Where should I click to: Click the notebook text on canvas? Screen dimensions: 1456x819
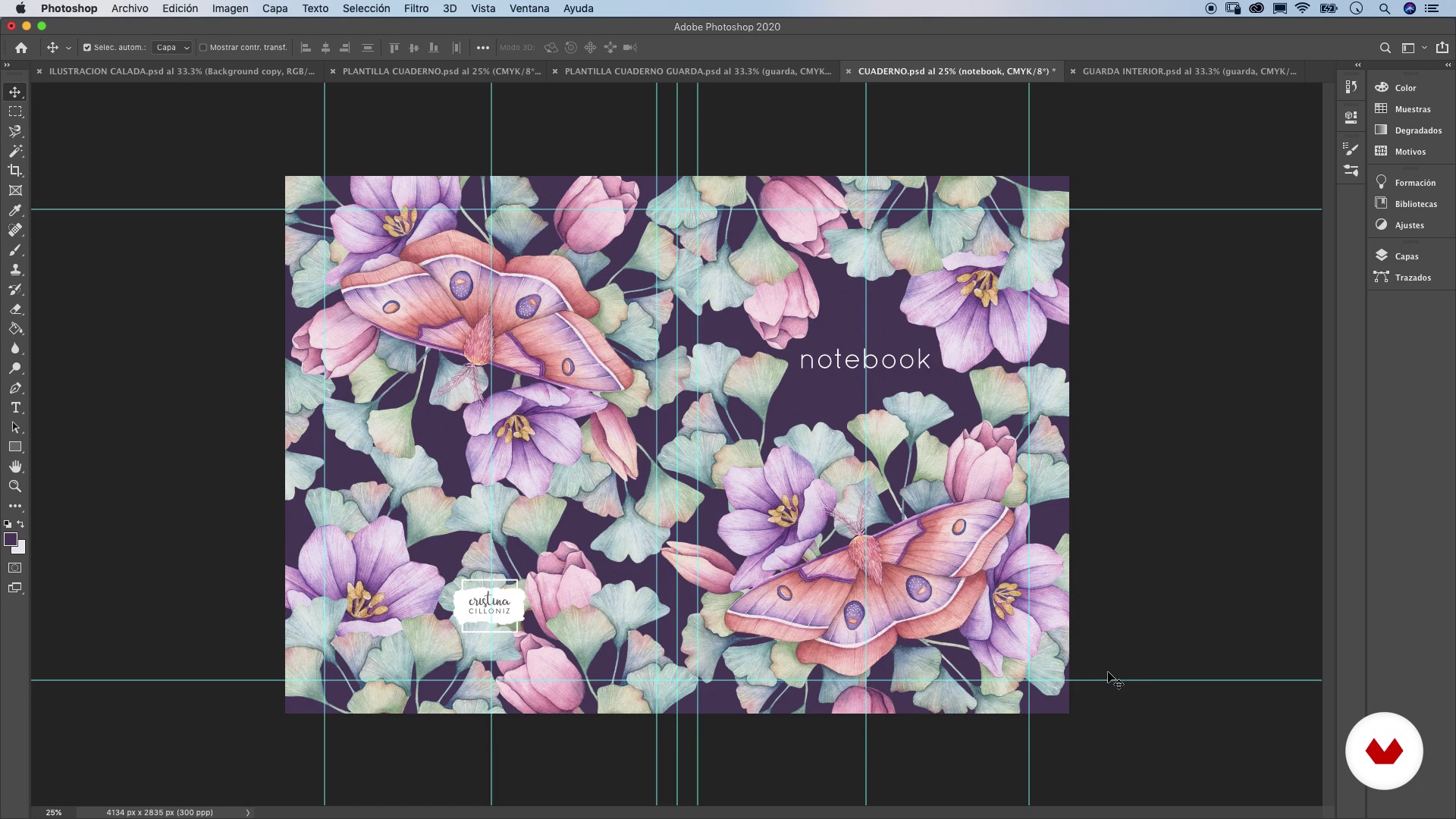pos(865,359)
